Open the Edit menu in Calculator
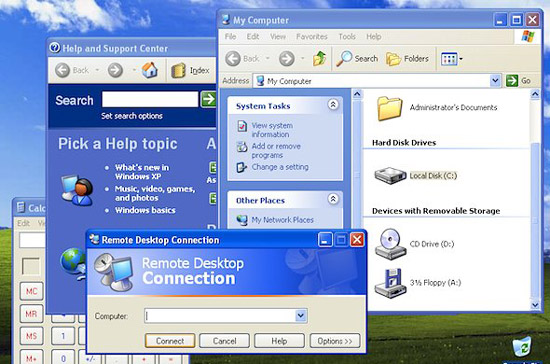This screenshot has height=364, width=550. point(24,223)
